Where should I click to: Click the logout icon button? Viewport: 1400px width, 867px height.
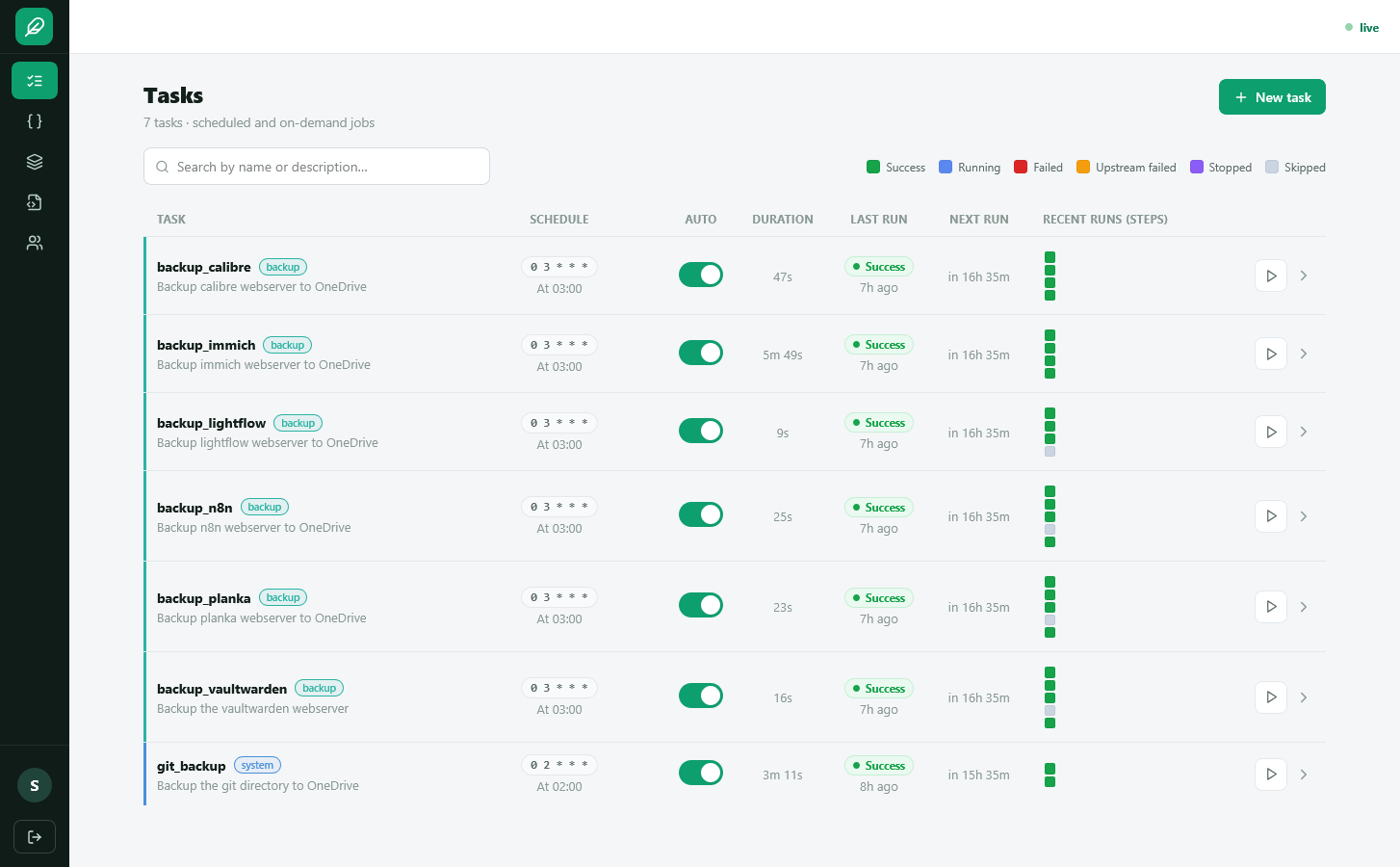35,836
